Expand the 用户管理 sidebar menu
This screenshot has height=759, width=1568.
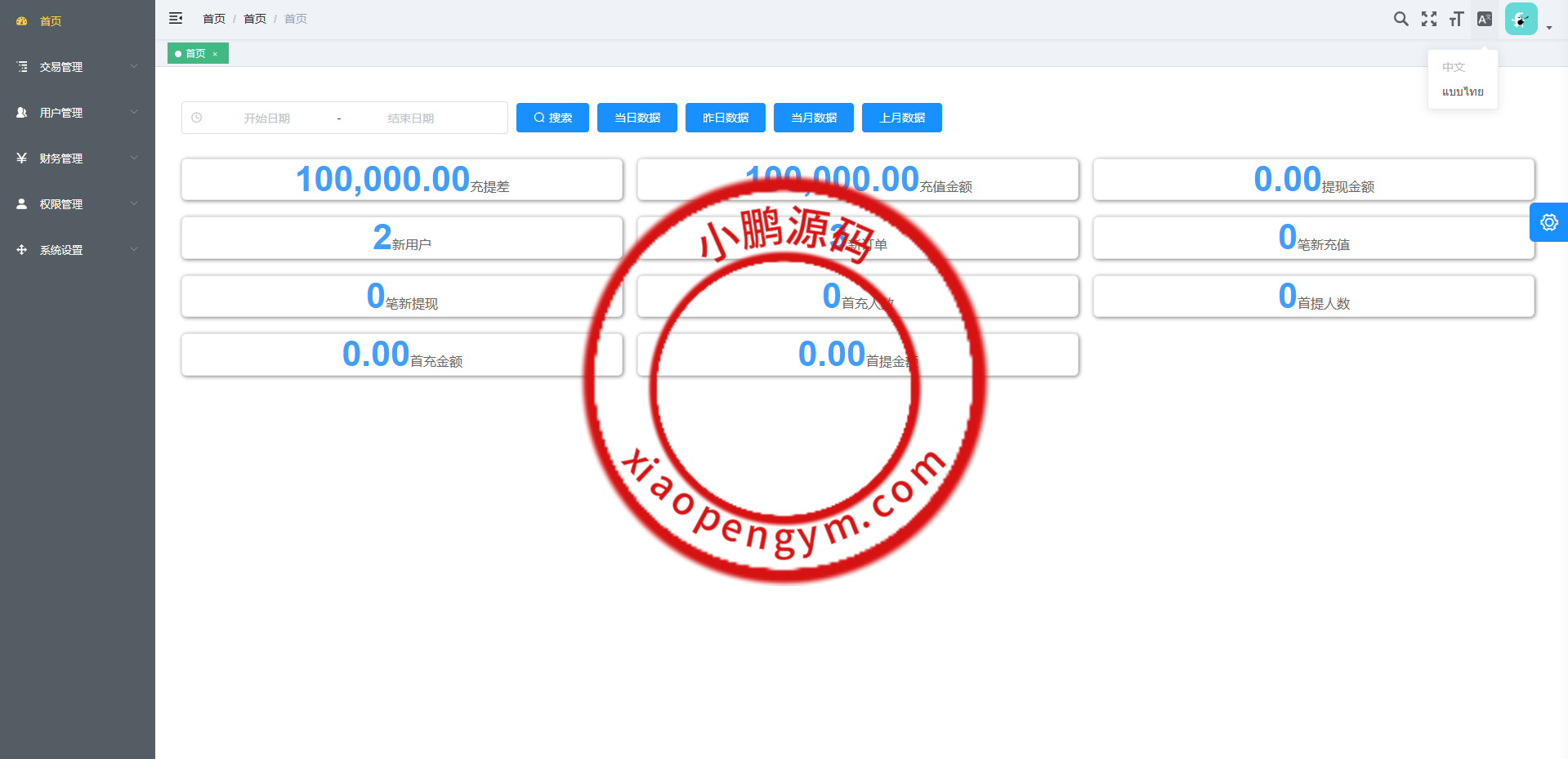tap(77, 113)
